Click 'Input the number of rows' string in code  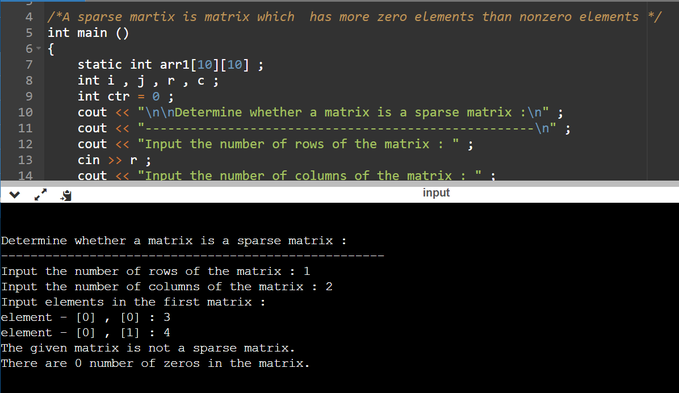pyautogui.click(x=298, y=144)
